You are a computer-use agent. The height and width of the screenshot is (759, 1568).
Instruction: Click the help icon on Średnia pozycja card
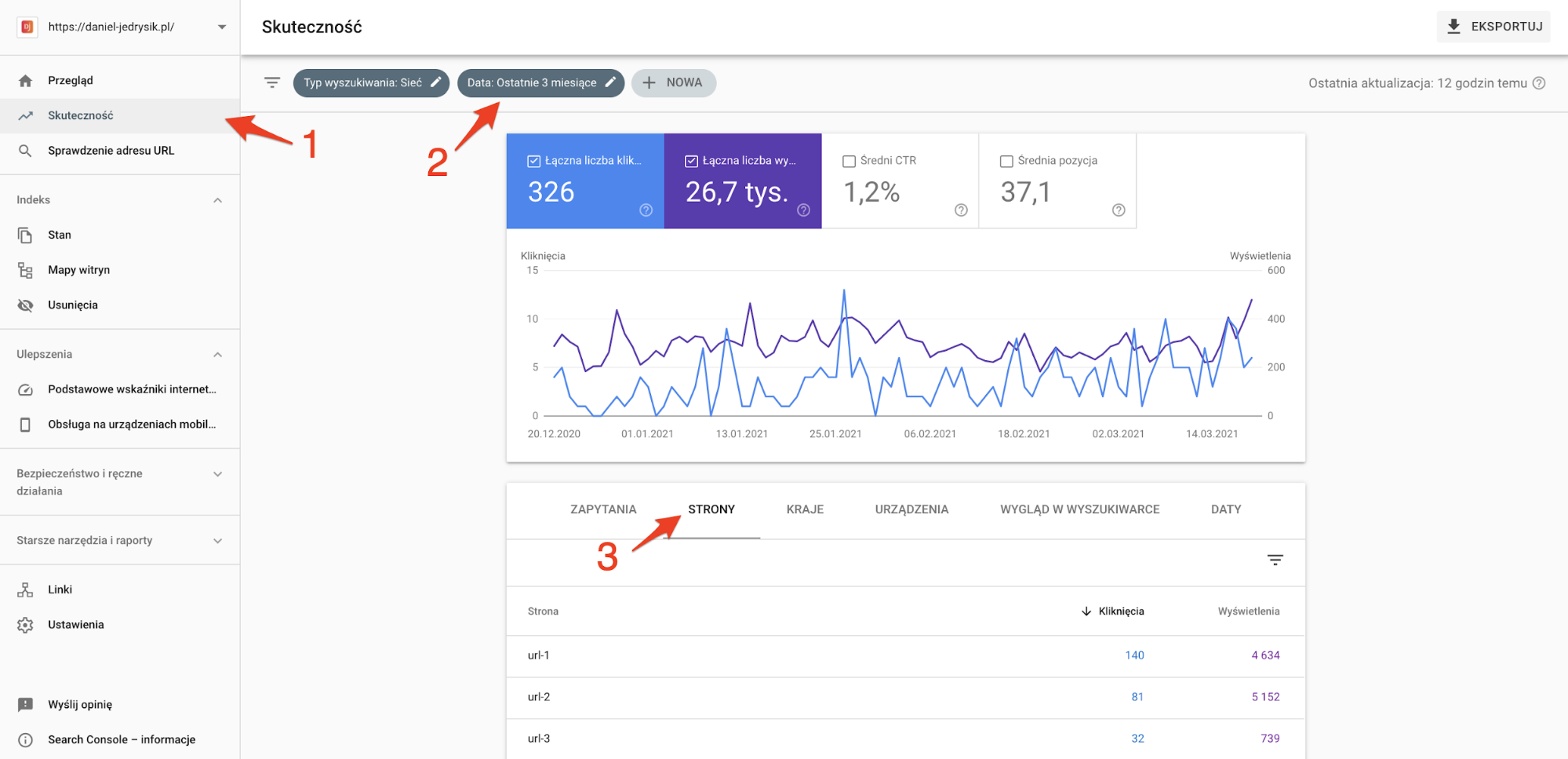pyautogui.click(x=1119, y=210)
